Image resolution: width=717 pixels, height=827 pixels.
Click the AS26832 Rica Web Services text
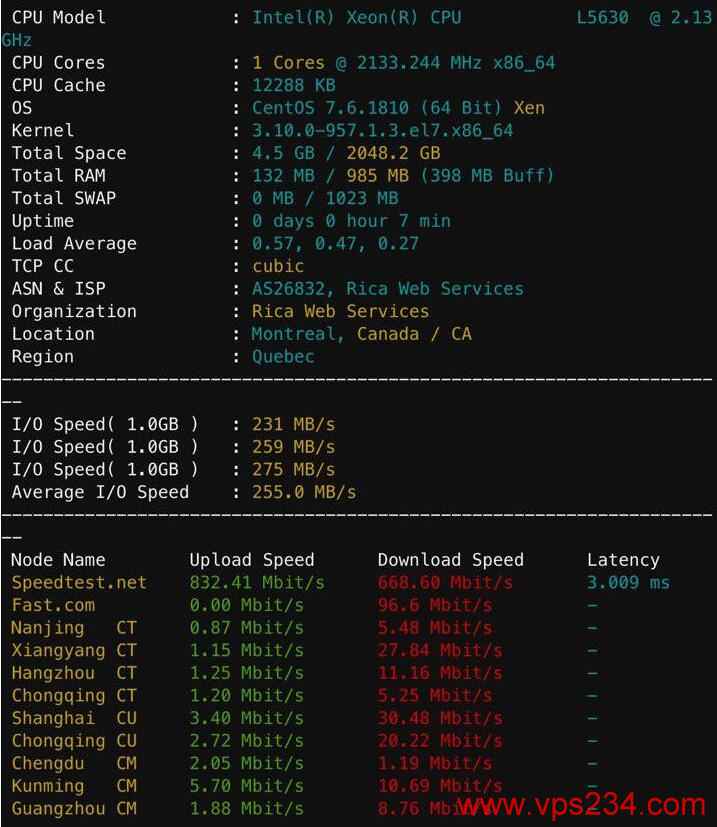tap(387, 289)
